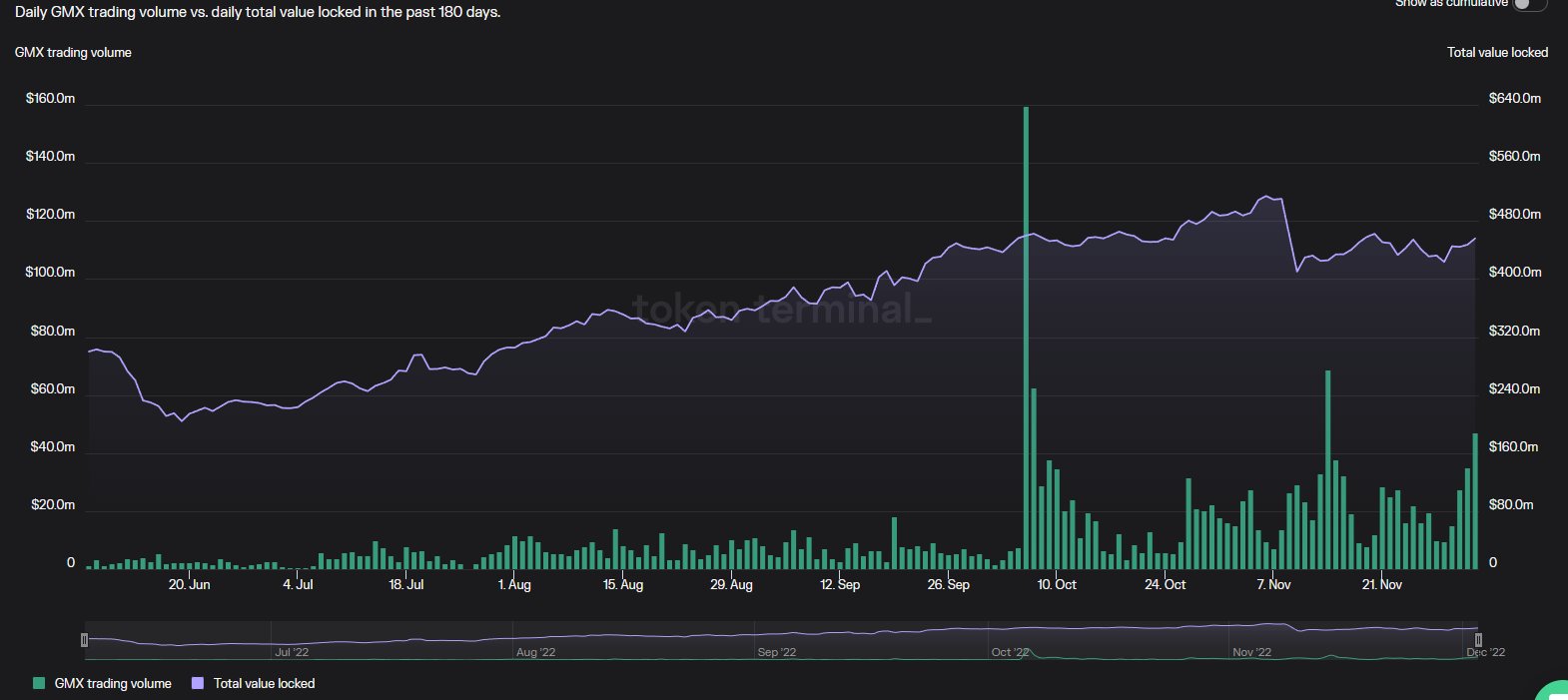Click the $140.0m left axis label

coord(50,156)
